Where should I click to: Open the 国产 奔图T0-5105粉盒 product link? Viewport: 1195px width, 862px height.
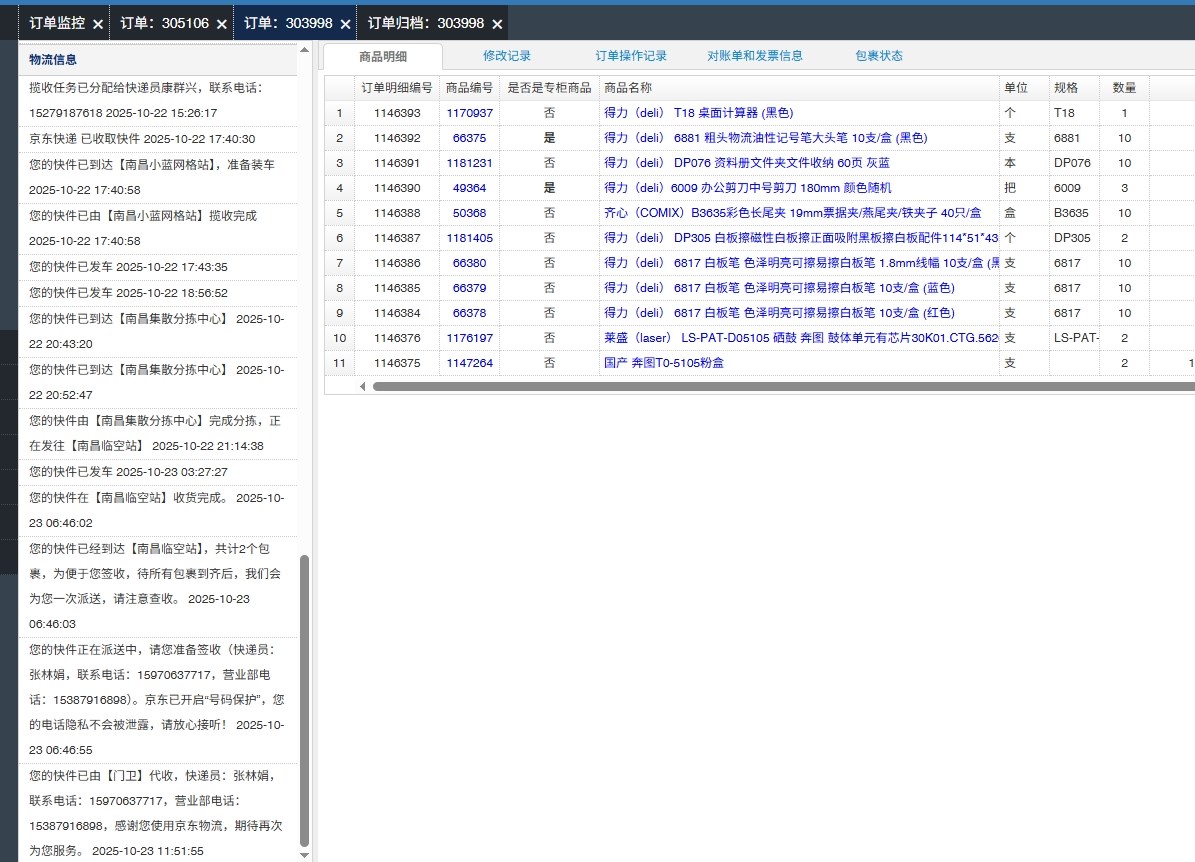tap(664, 363)
